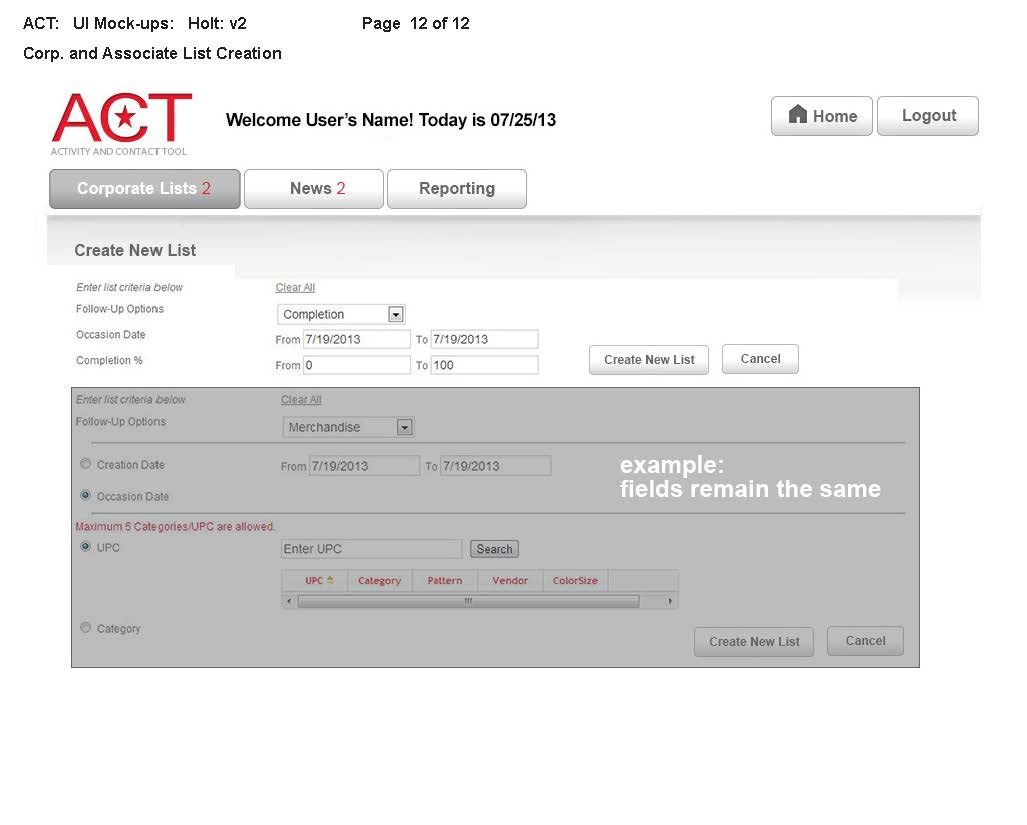Click the Home button with house icon
The height and width of the screenshot is (825, 1027).
821,116
